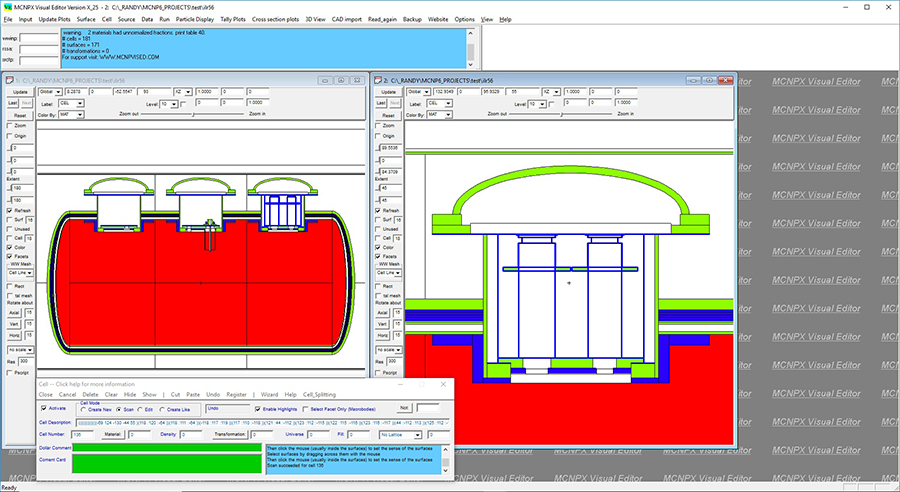Open the Label CEL dropdown in window 1
The height and width of the screenshot is (492, 900).
[80, 103]
